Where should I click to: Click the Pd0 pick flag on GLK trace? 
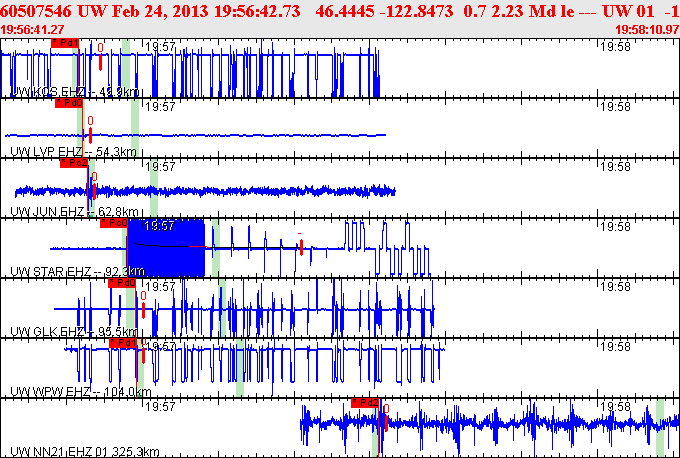(122, 283)
